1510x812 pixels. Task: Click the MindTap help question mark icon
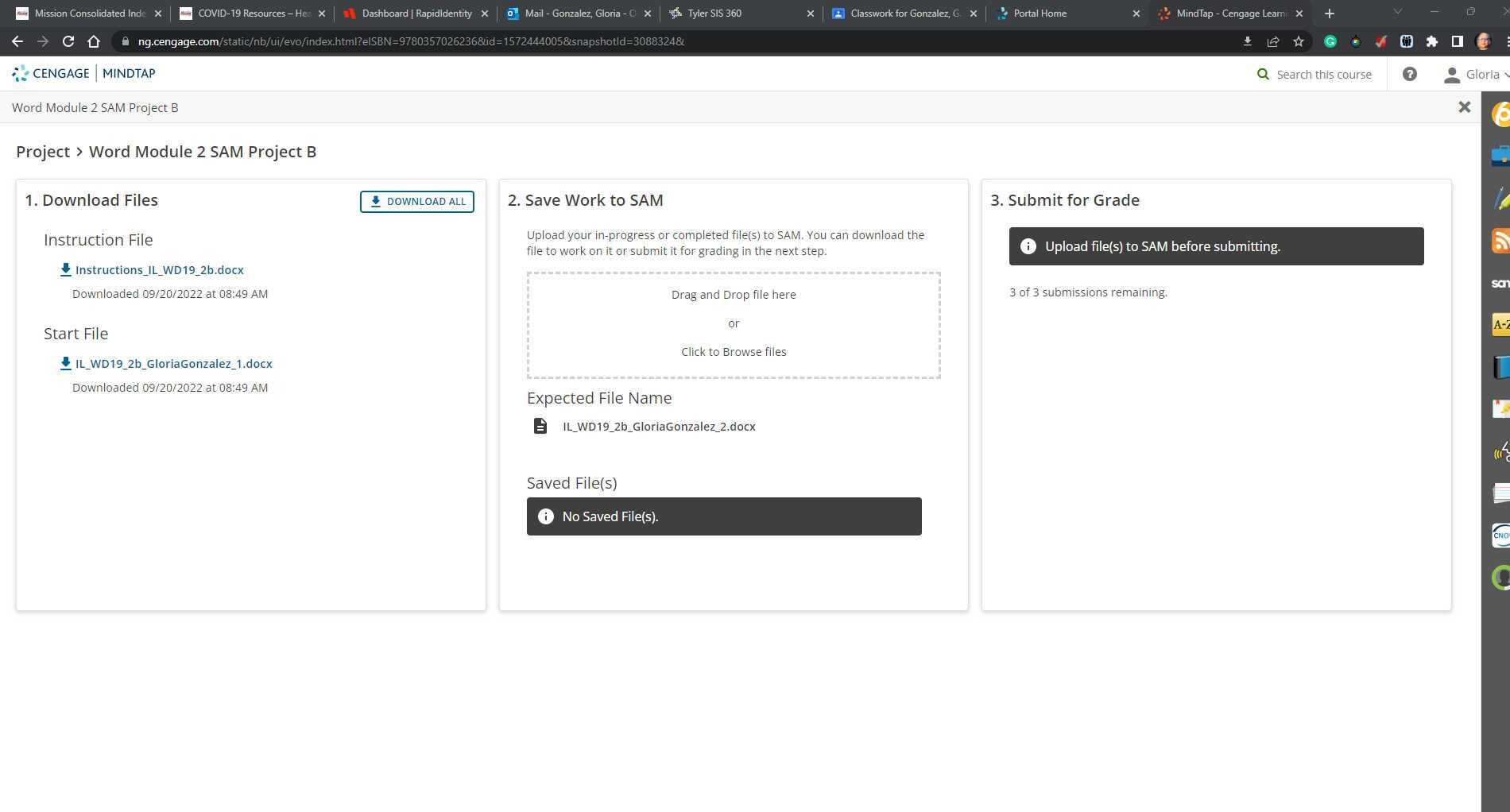click(1410, 74)
